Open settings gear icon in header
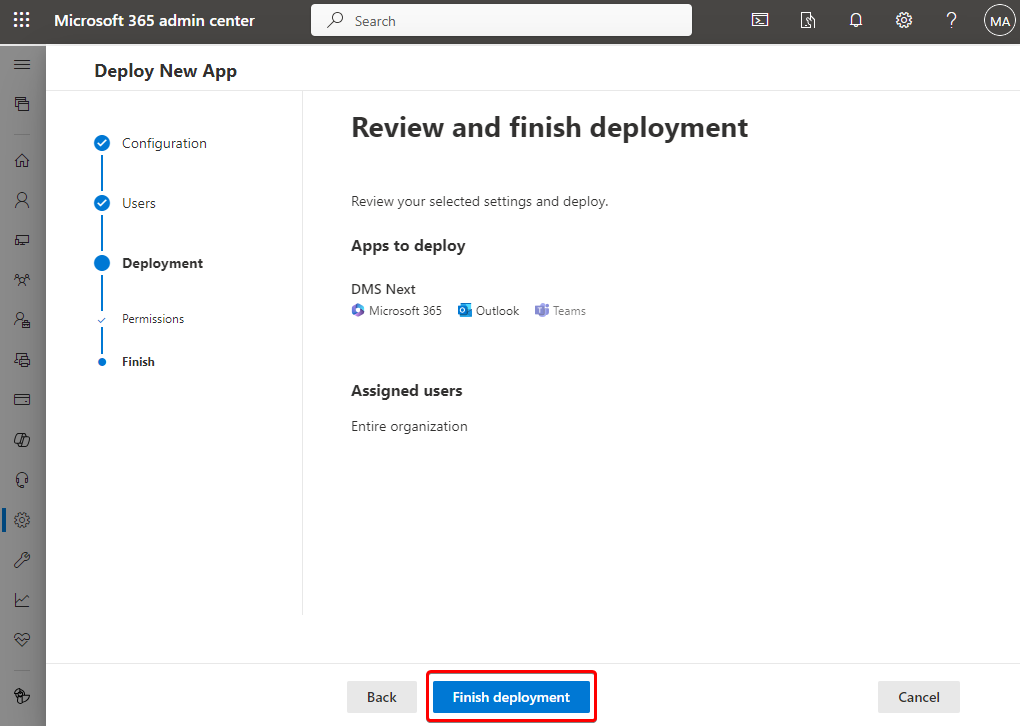Viewport: 1020px width, 726px height. 904,21
